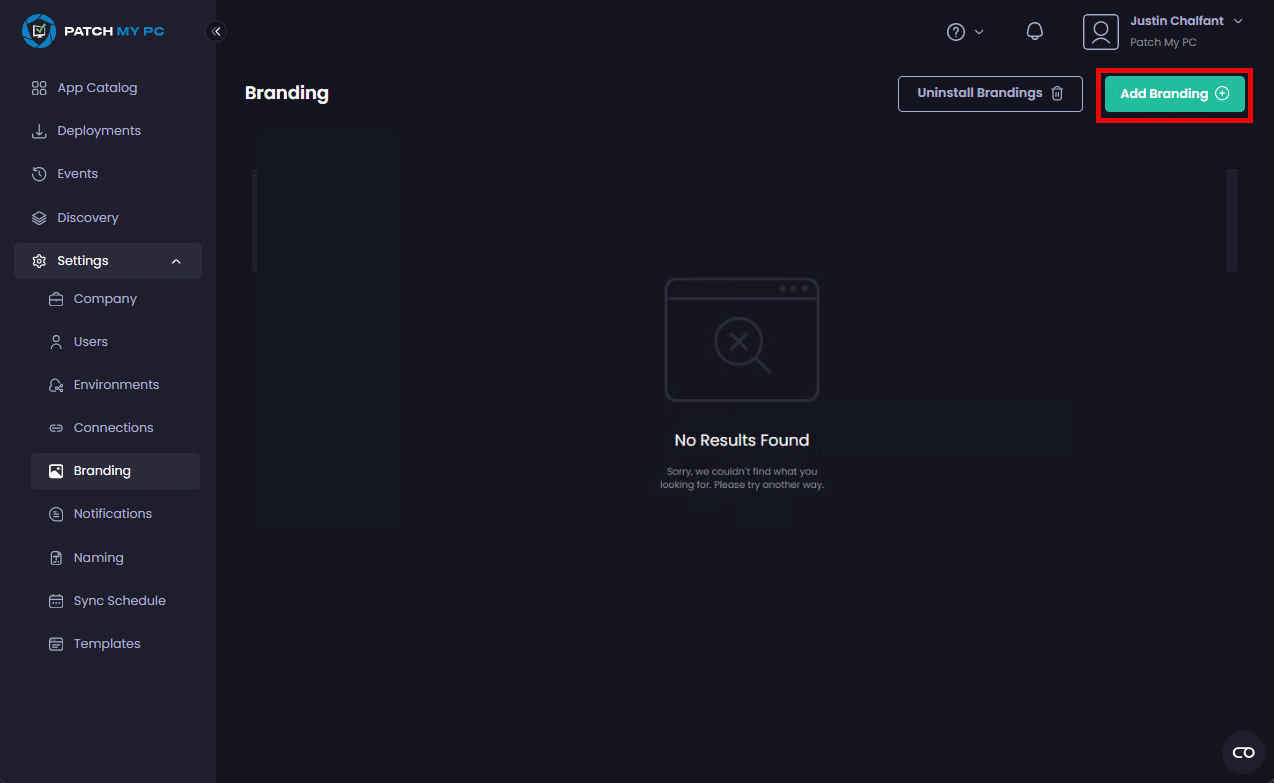1274x783 pixels.
Task: Click the Deployments download icon
Action: tap(39, 131)
